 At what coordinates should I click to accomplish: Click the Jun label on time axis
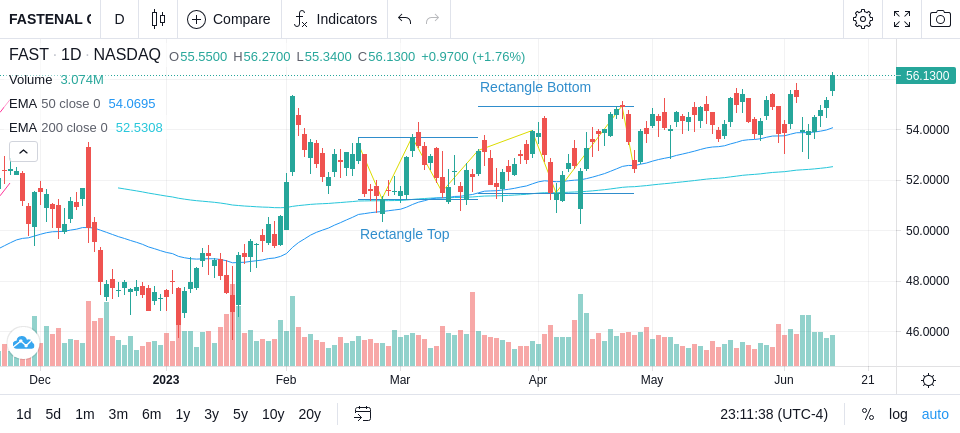coord(784,380)
